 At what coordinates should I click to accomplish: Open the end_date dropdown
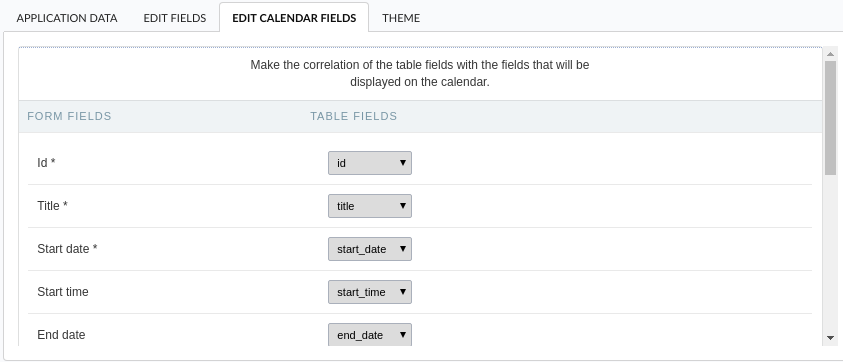(x=370, y=334)
